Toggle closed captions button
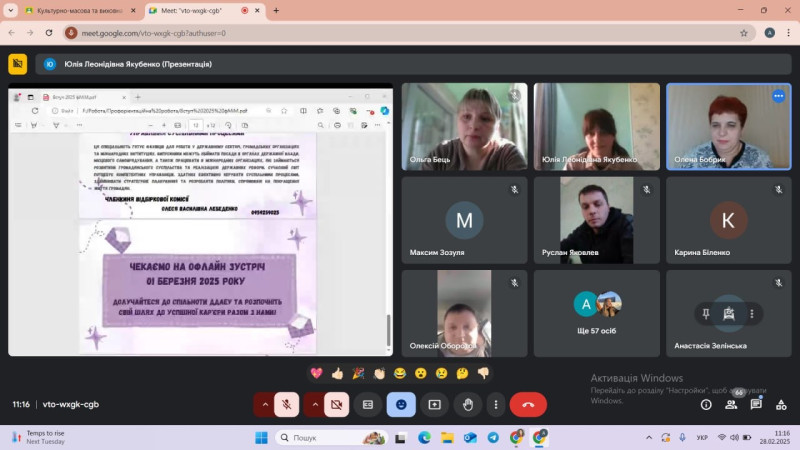The width and height of the screenshot is (800, 450). click(368, 404)
